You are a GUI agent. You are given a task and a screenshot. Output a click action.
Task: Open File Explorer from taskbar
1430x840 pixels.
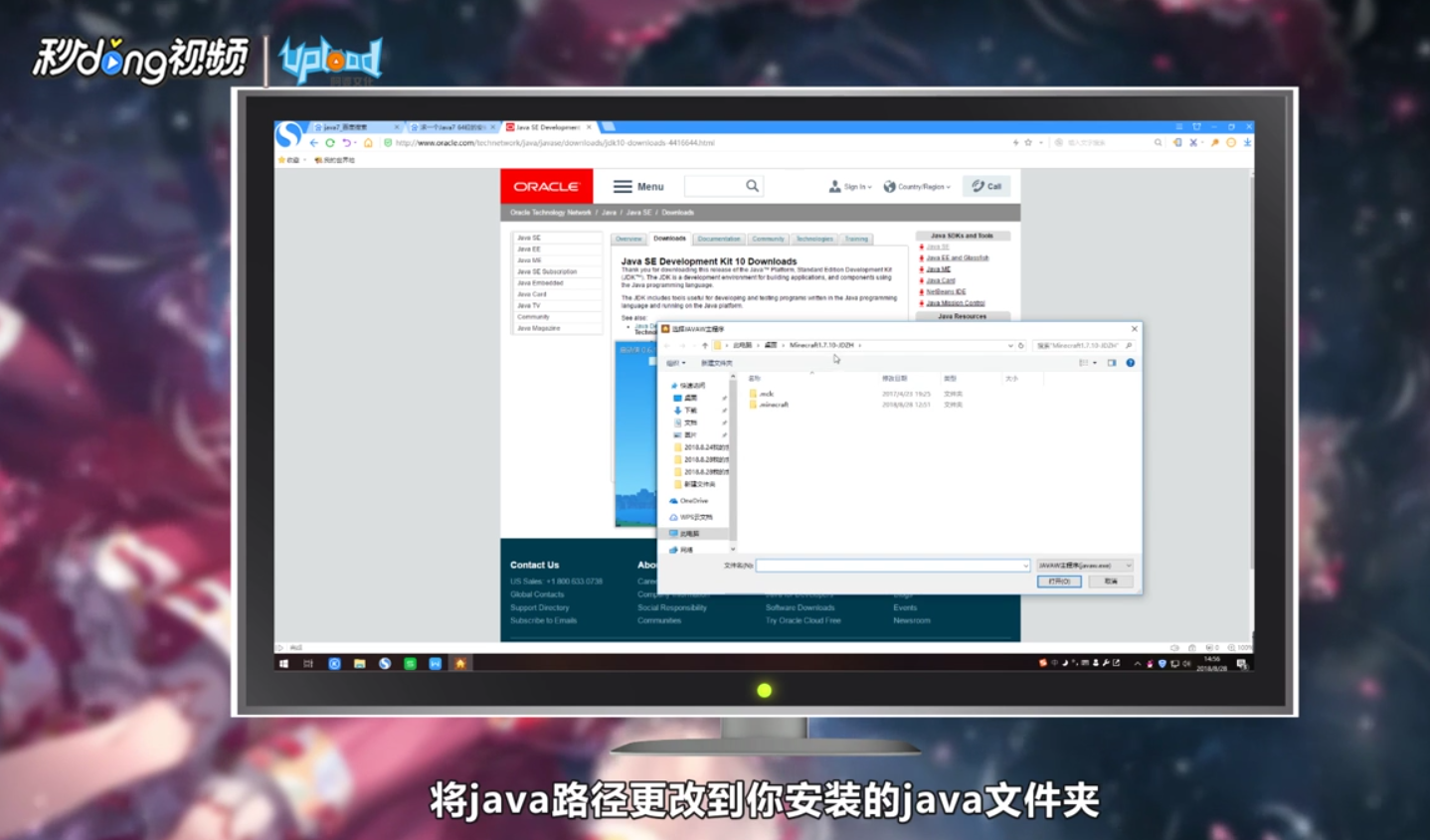pyautogui.click(x=359, y=663)
